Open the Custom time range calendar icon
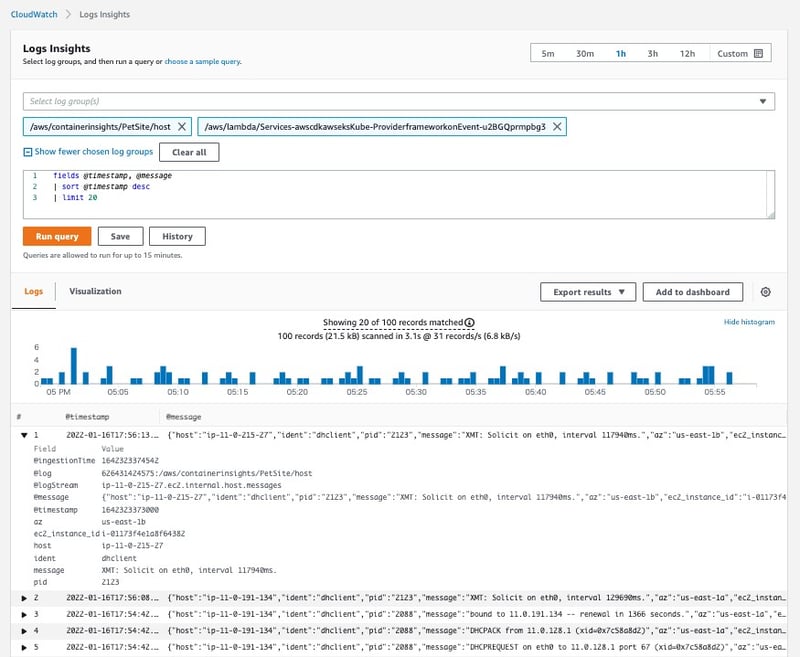800x657 pixels. 759,54
